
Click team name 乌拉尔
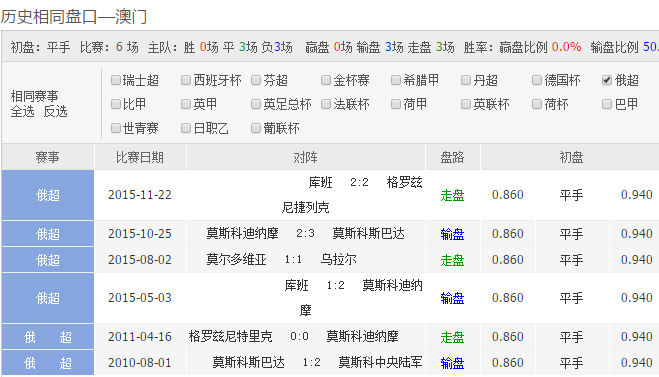tap(339, 259)
